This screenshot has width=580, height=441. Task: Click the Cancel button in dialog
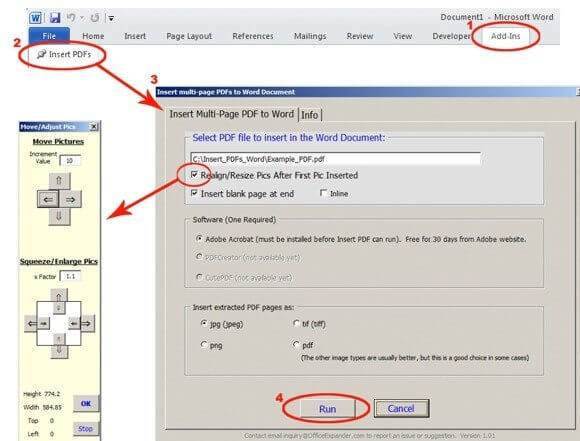pos(401,408)
